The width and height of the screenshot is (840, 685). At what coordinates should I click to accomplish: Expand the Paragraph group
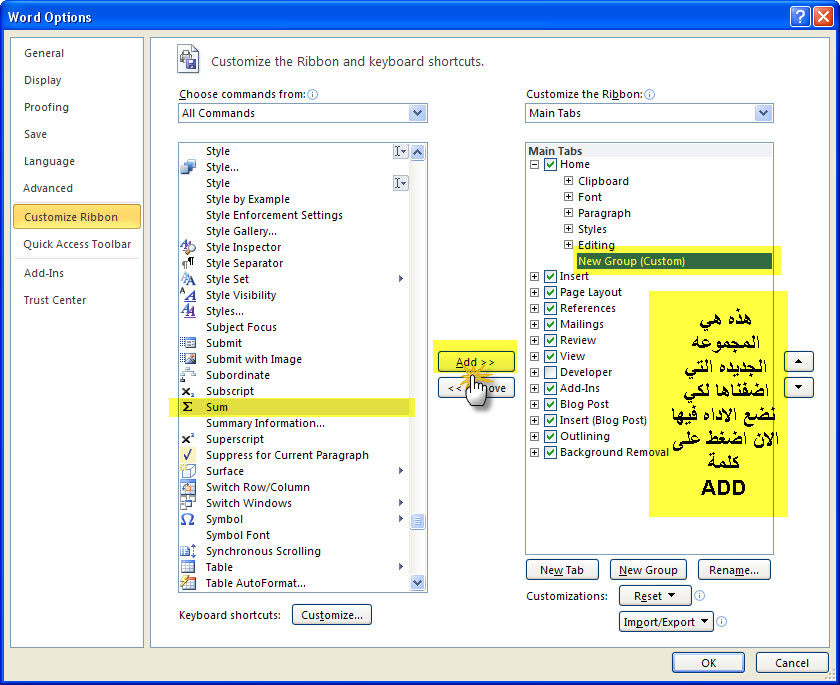(568, 213)
